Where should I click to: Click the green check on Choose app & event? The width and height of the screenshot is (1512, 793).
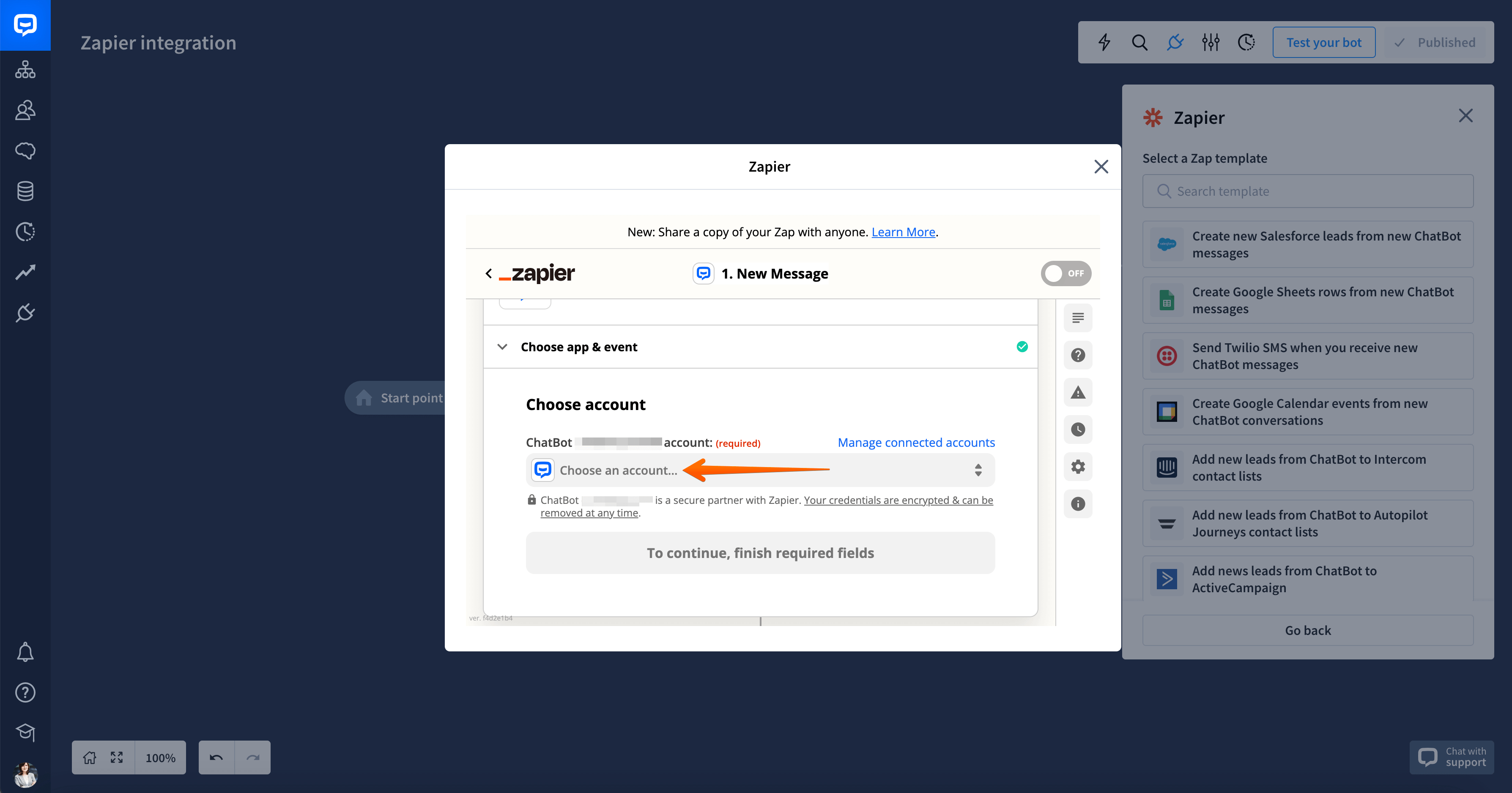pyautogui.click(x=1022, y=347)
